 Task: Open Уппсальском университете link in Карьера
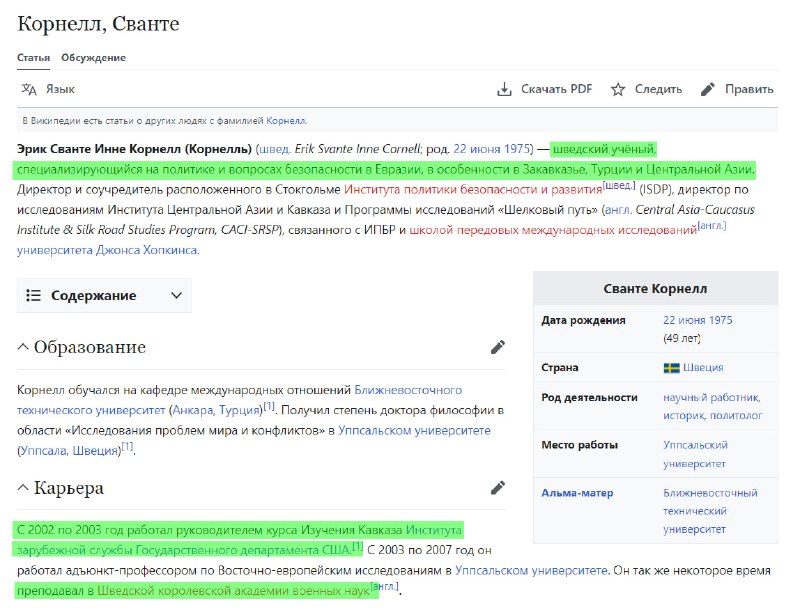click(x=531, y=570)
